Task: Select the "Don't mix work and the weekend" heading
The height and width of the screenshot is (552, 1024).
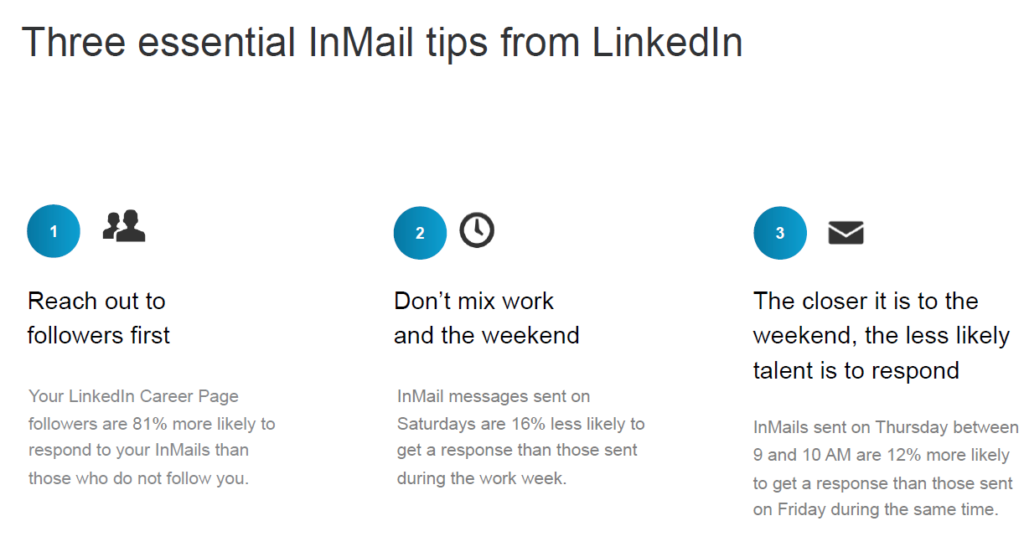Action: (x=486, y=318)
